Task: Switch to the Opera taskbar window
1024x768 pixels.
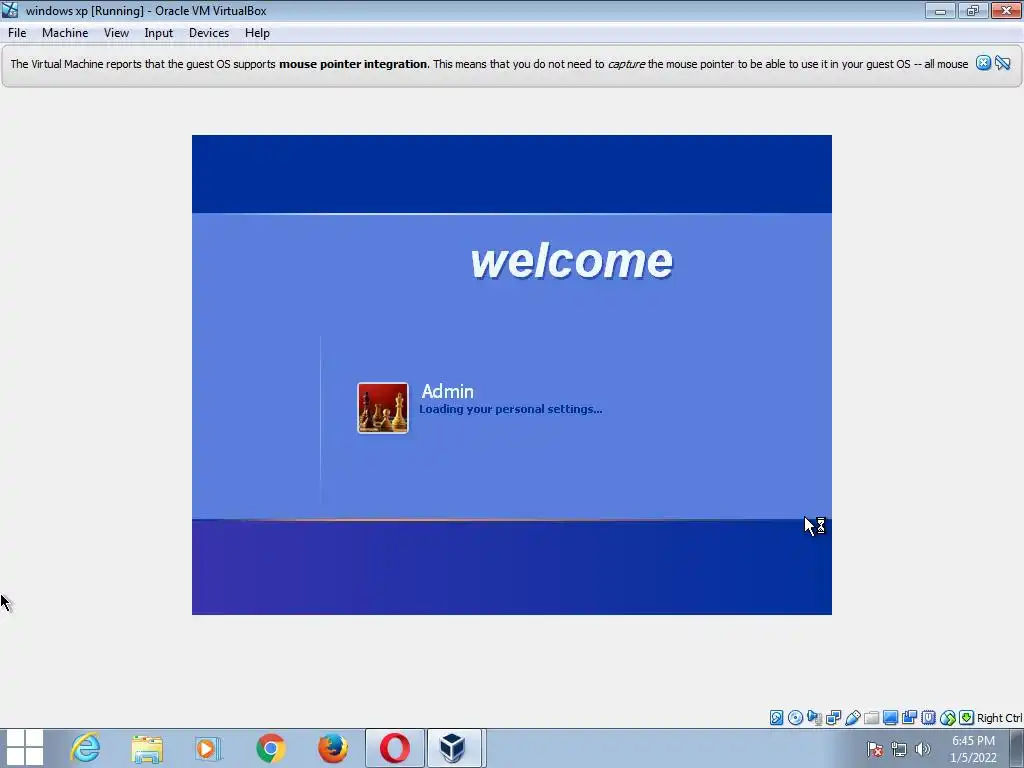Action: (394, 748)
